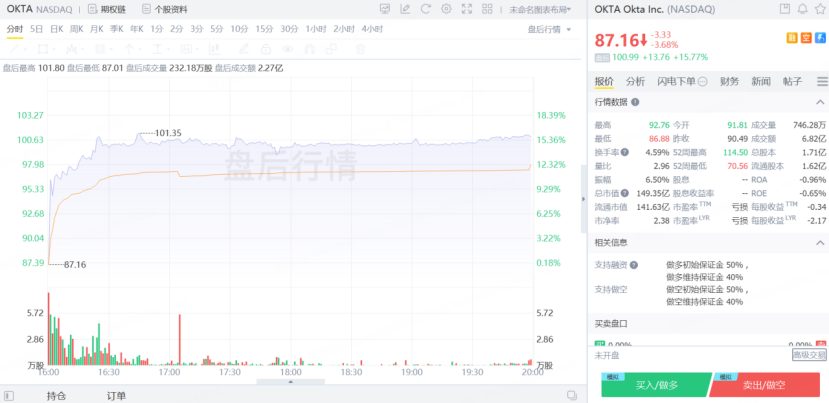Select the 1小时 chart period

click(316, 29)
